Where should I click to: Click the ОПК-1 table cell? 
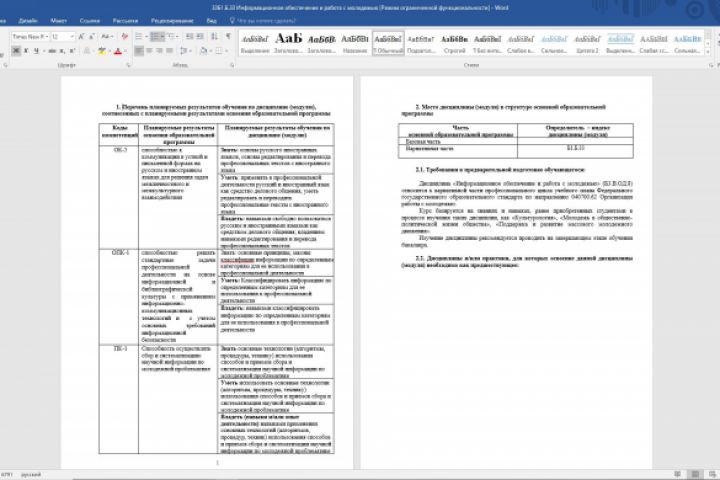click(x=119, y=297)
